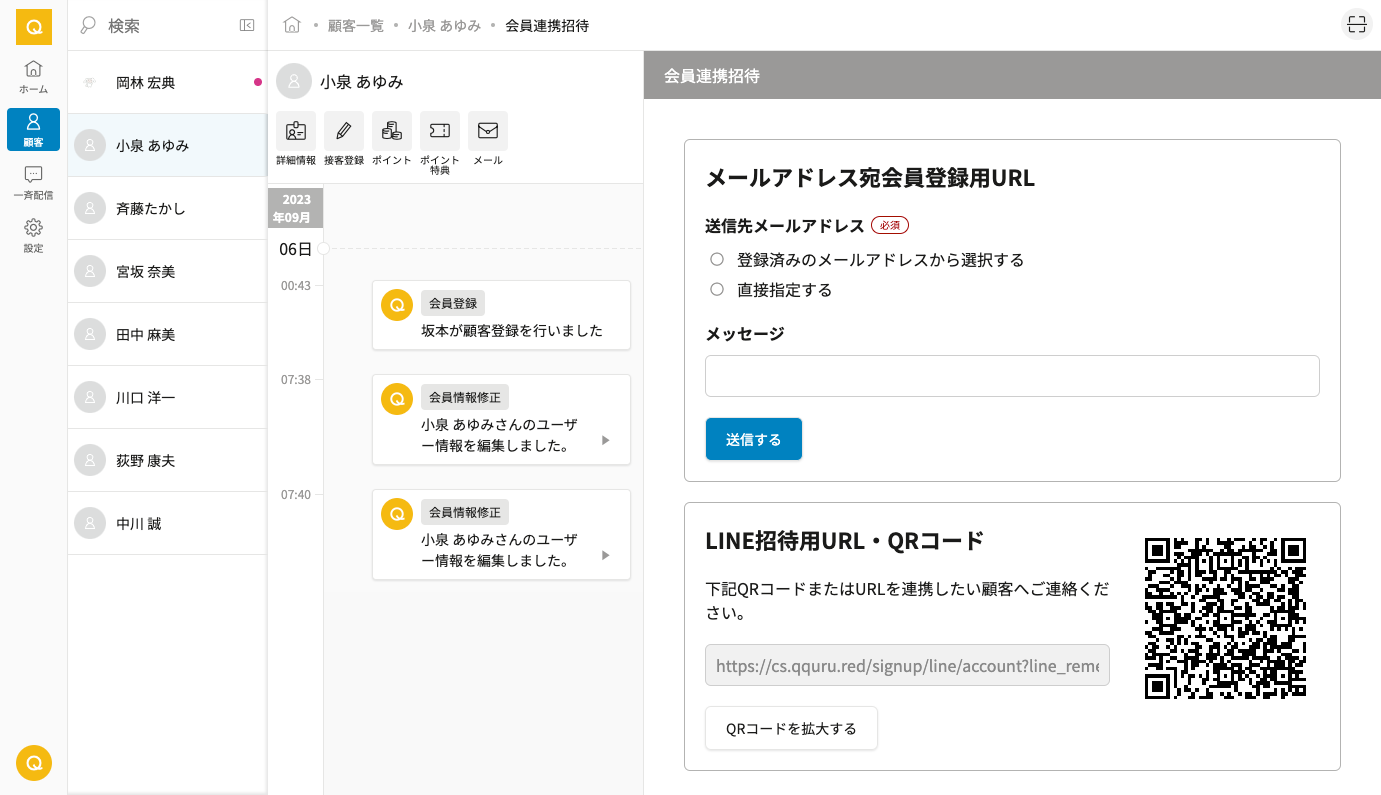Viewport: 1381px width, 795px height.
Task: Go to home via breadcrumb house icon
Action: click(x=292, y=25)
